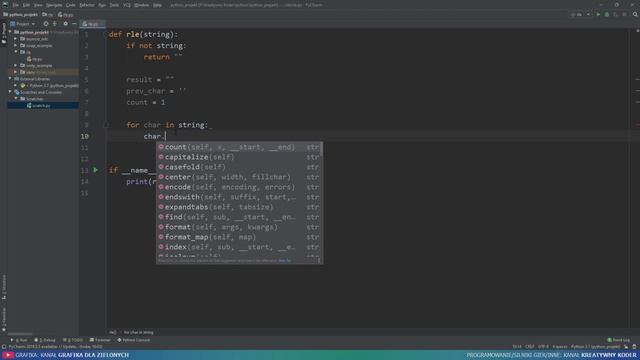Open the VCS menu
The height and width of the screenshot is (360, 640).
pyautogui.click(x=127, y=5)
